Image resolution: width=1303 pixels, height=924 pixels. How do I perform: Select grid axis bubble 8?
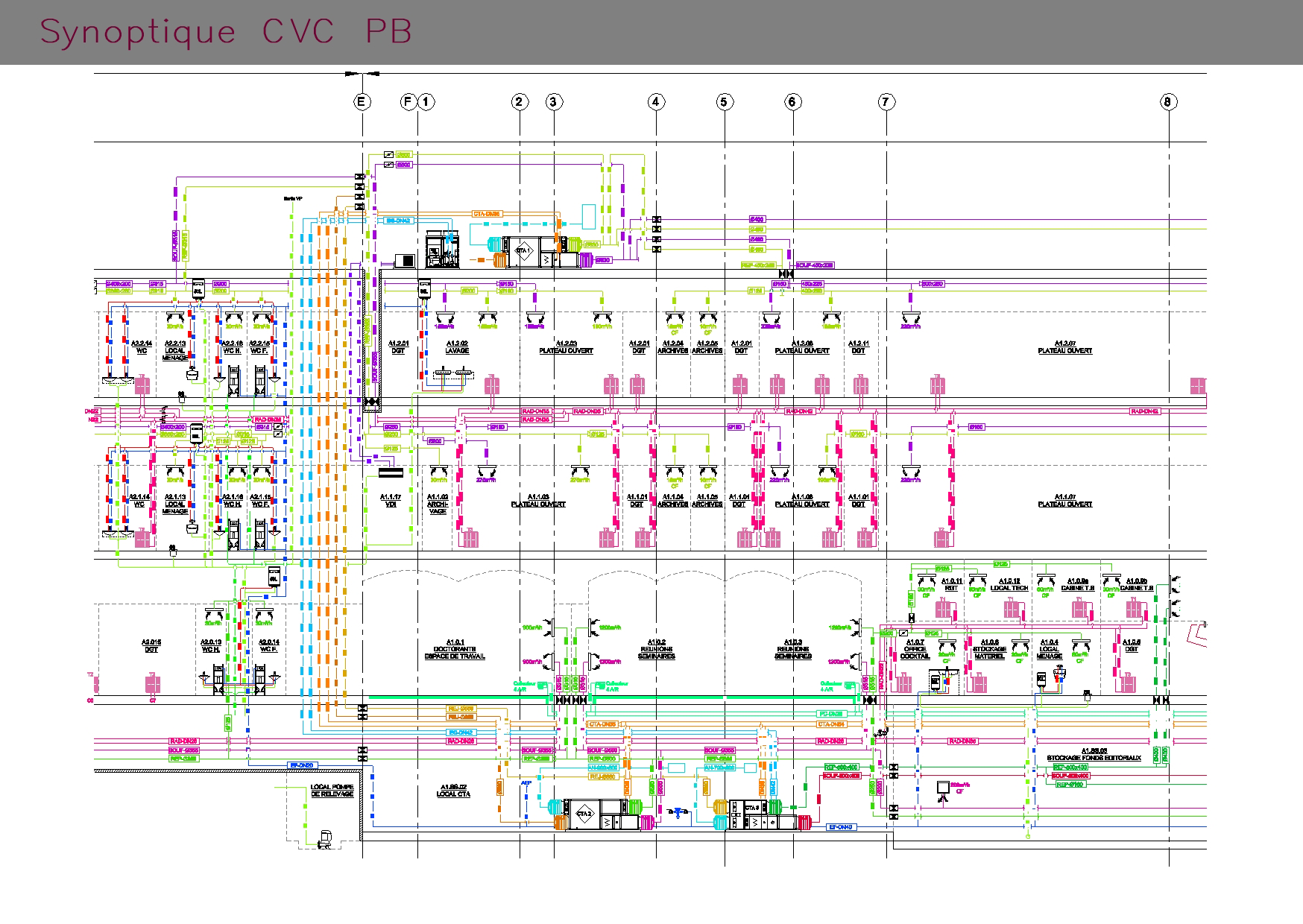click(1168, 102)
